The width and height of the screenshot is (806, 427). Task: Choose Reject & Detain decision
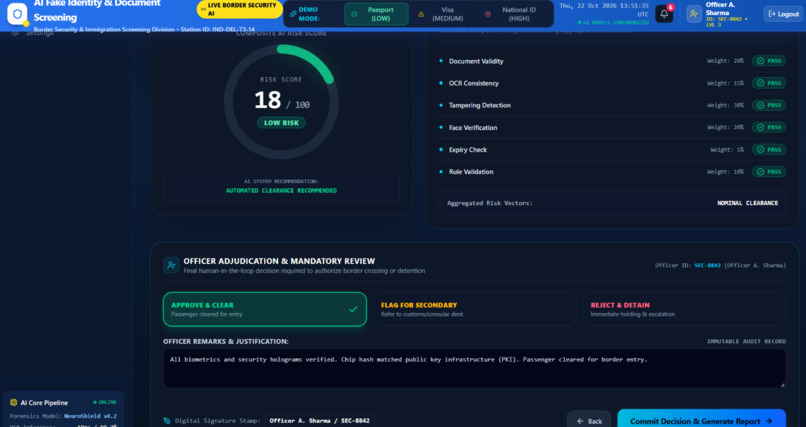pyautogui.click(x=684, y=309)
